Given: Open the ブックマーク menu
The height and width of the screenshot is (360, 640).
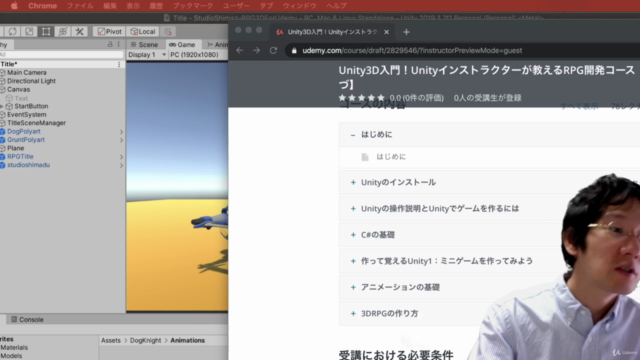Looking at the screenshot, I should (193, 6).
